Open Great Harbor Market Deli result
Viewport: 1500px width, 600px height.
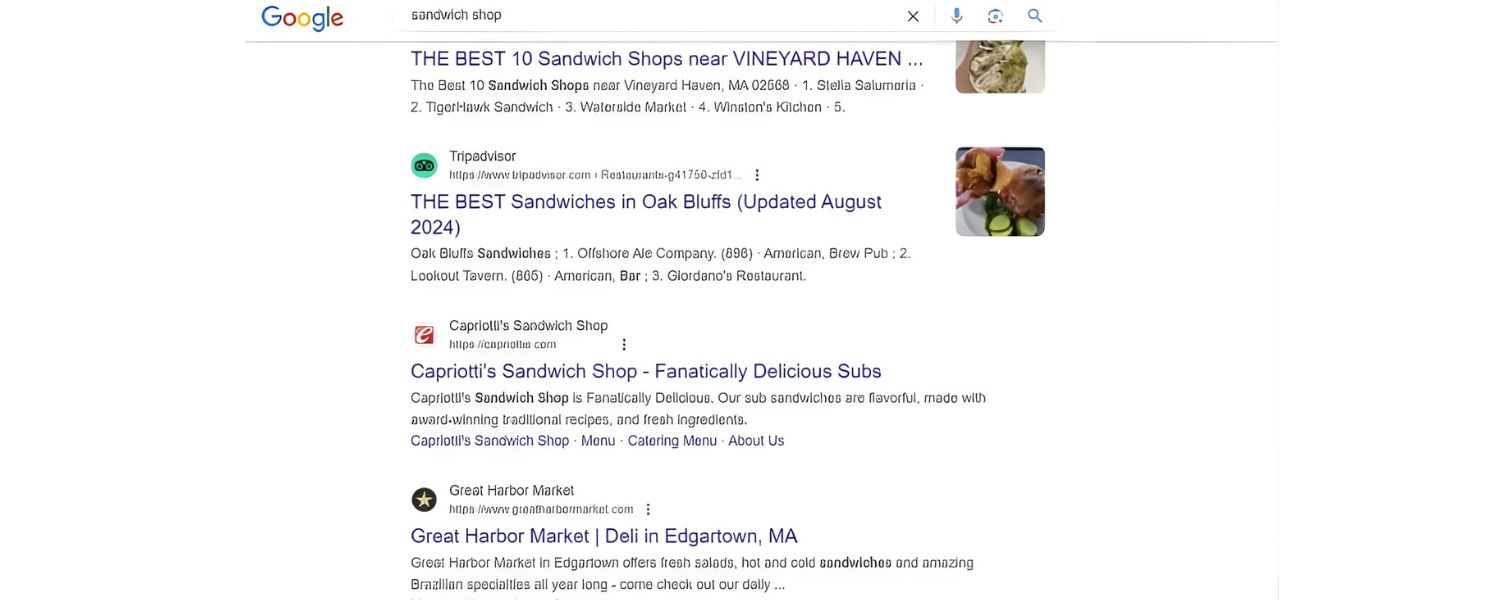tap(603, 536)
